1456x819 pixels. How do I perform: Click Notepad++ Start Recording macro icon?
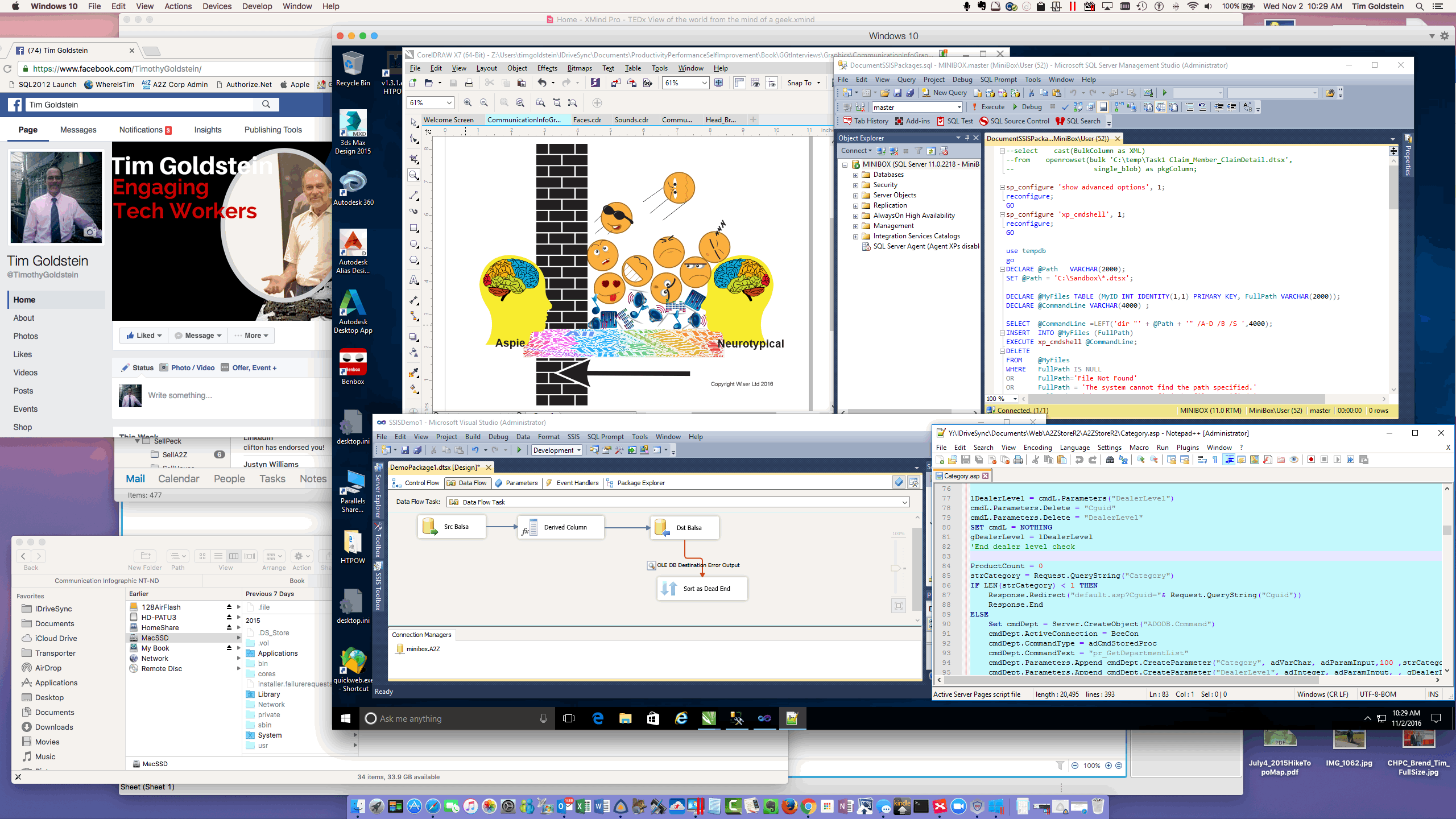[x=1311, y=460]
